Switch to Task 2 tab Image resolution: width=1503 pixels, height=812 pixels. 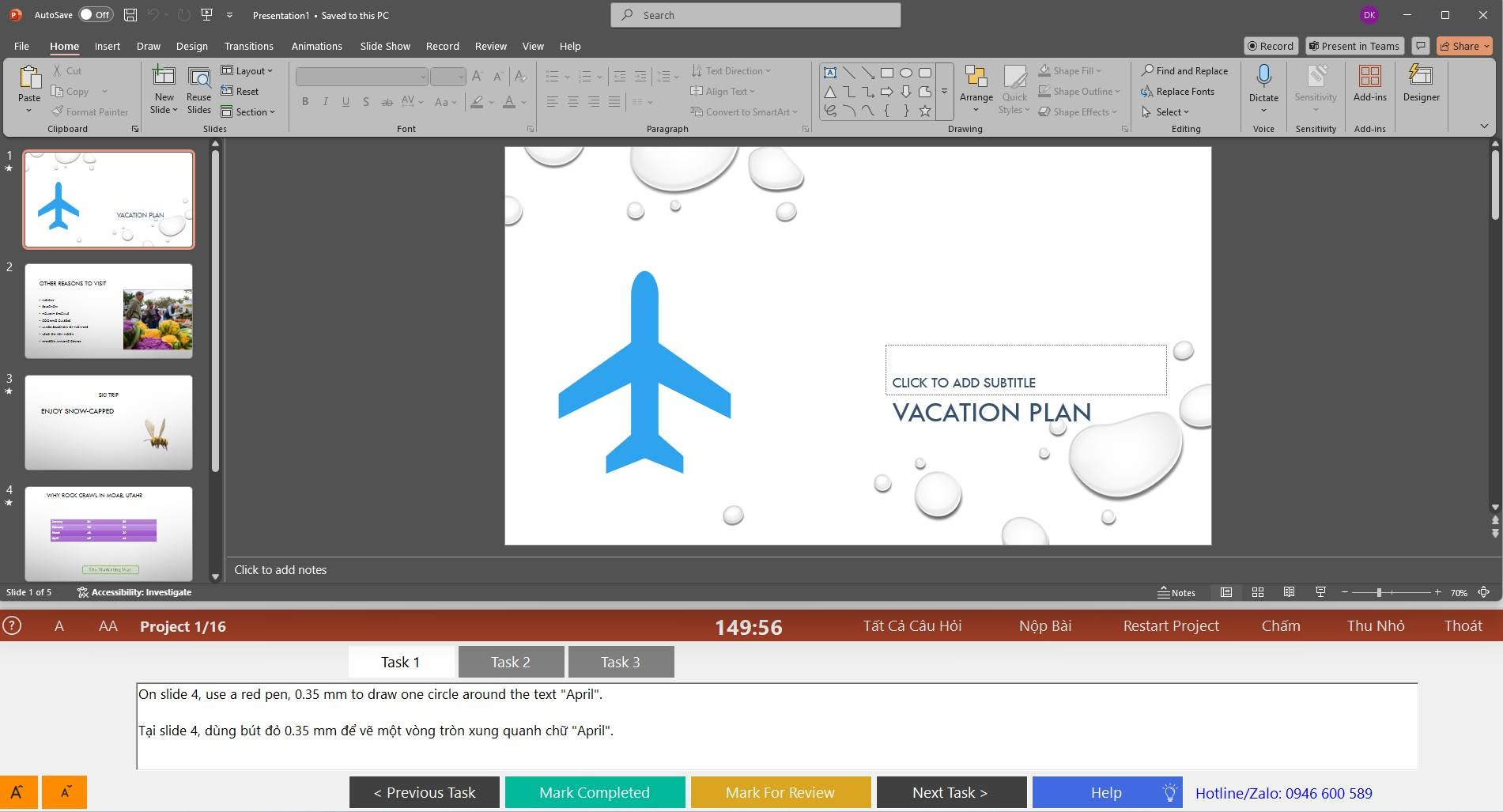(511, 662)
